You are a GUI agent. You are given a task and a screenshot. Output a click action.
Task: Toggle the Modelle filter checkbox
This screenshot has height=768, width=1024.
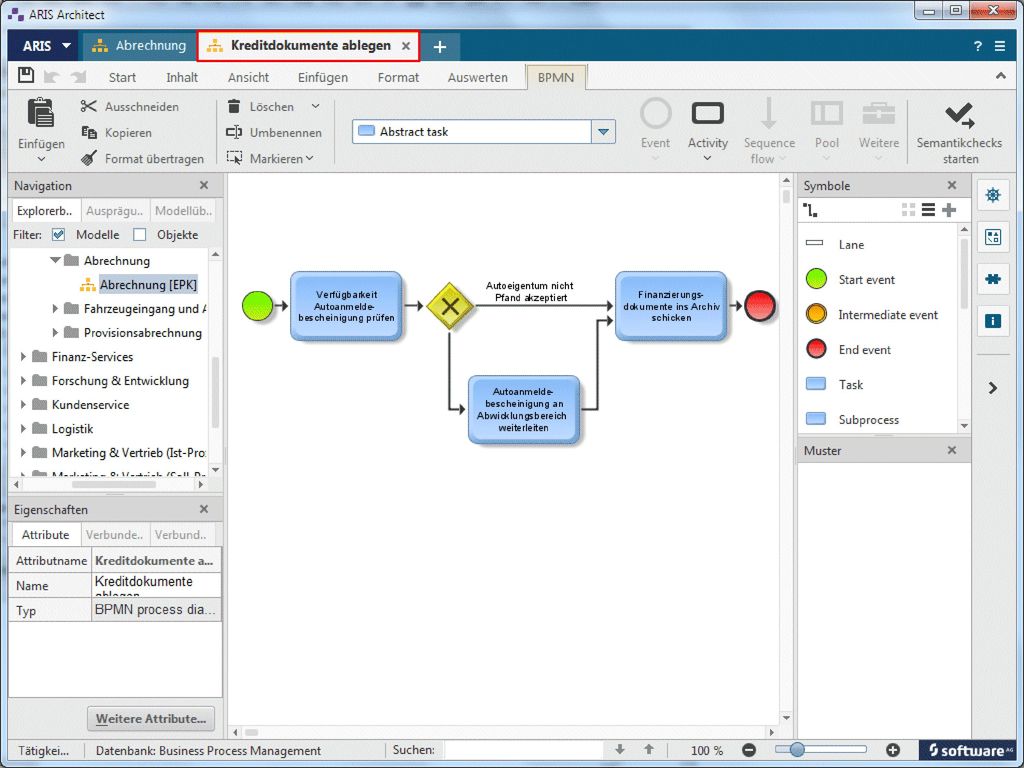(59, 234)
